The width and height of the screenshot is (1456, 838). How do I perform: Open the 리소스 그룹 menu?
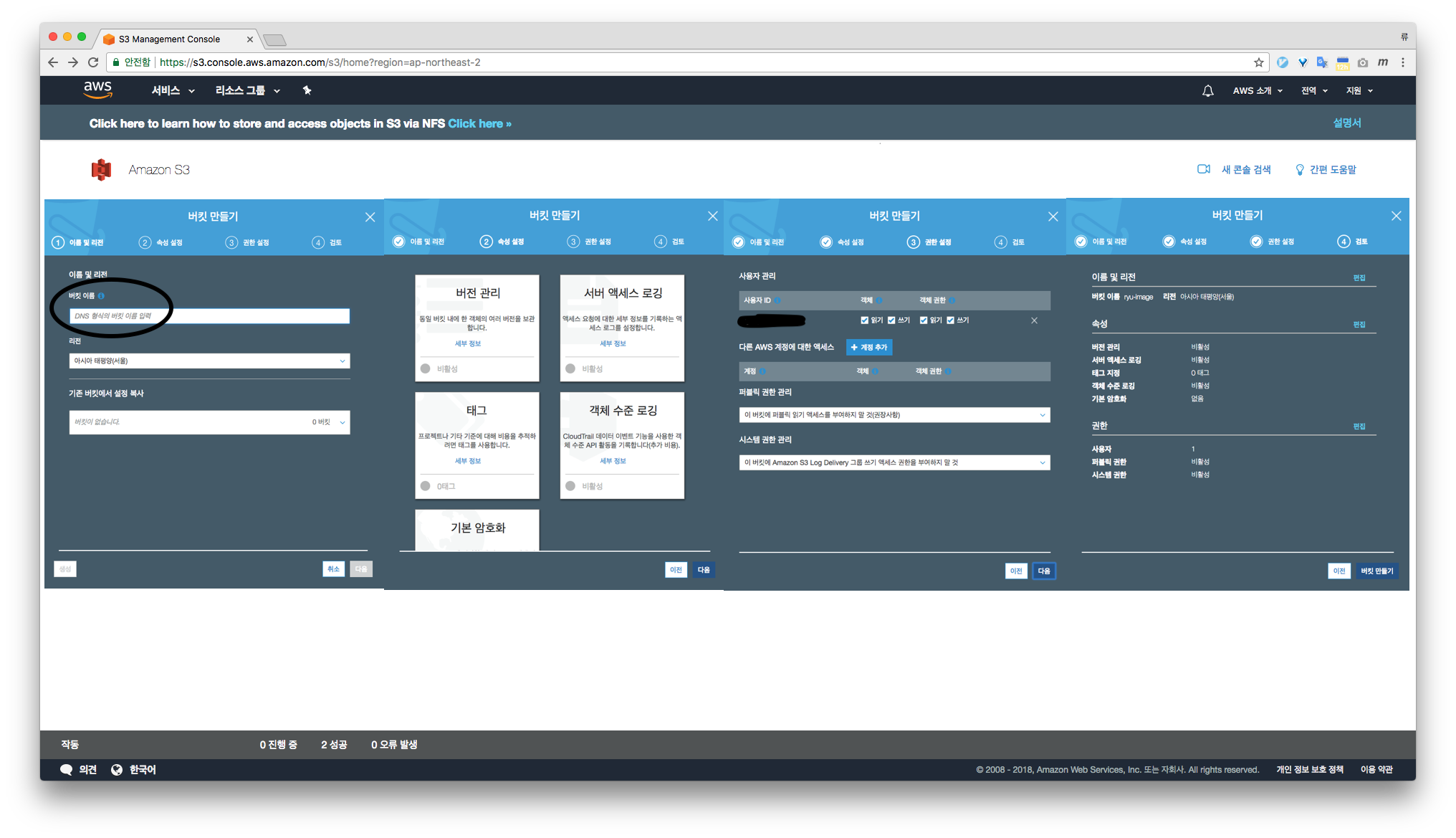click(247, 90)
